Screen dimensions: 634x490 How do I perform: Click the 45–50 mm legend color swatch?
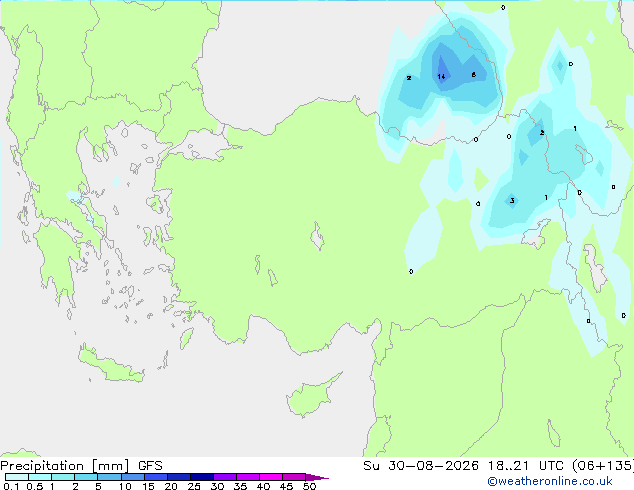tap(294, 477)
